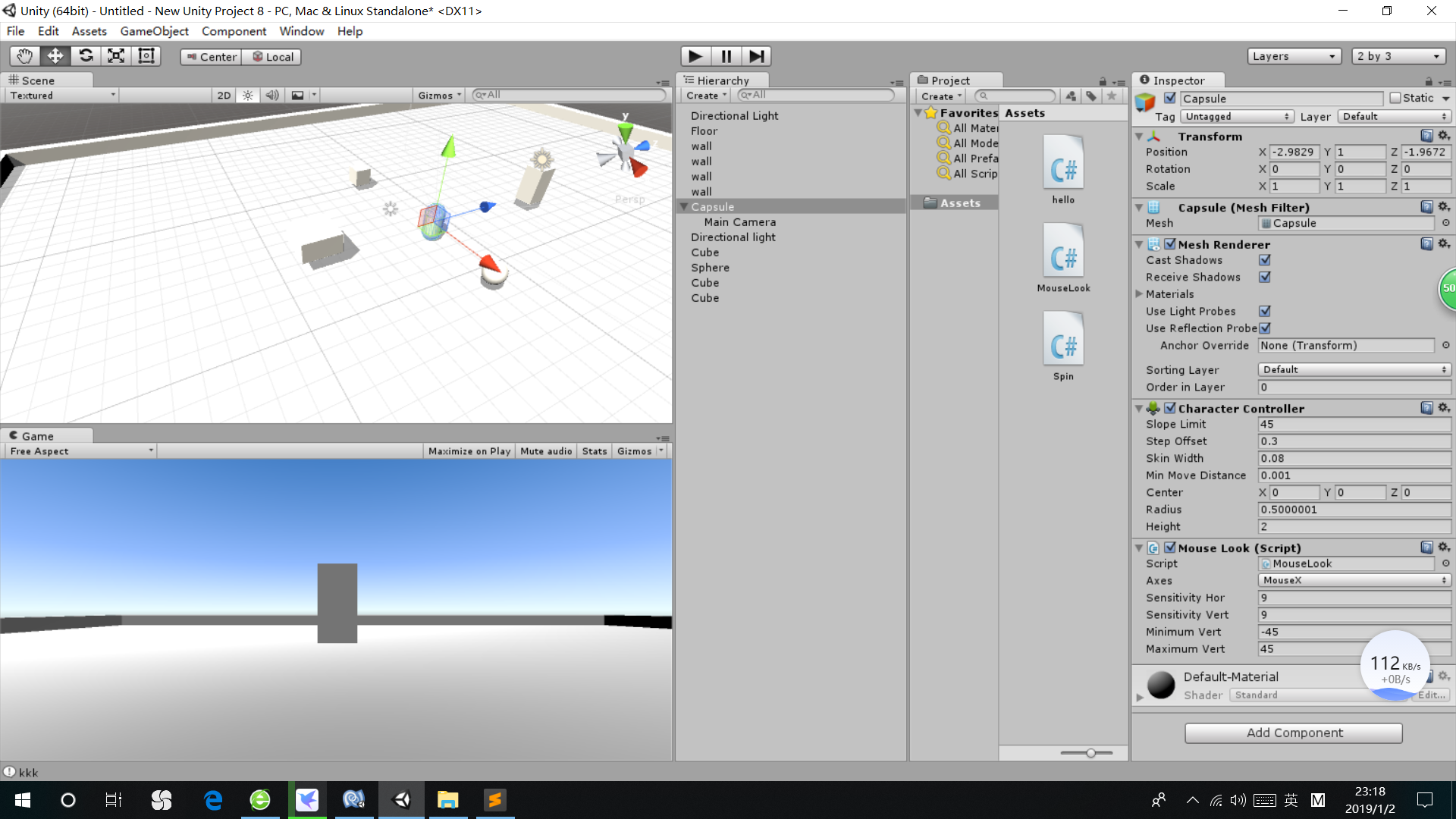Toggle the Static checkbox for Capsule

[x=1395, y=98]
